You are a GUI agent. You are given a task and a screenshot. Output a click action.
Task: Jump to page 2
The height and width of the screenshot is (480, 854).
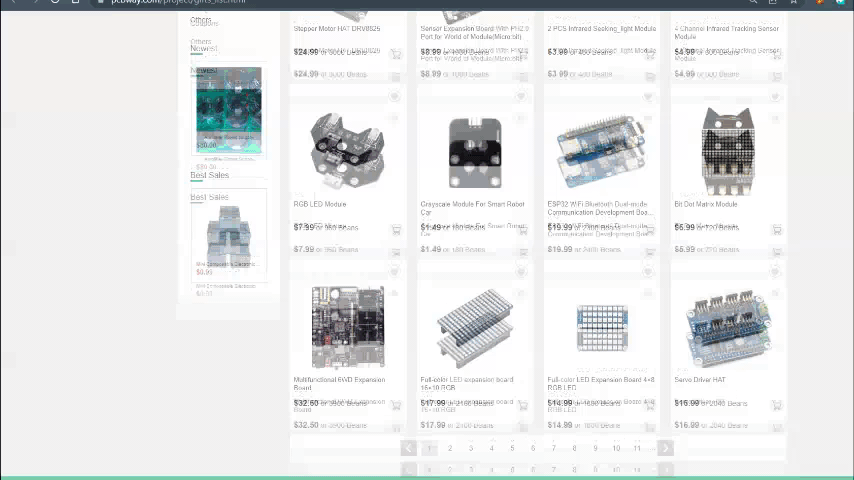[x=450, y=448]
